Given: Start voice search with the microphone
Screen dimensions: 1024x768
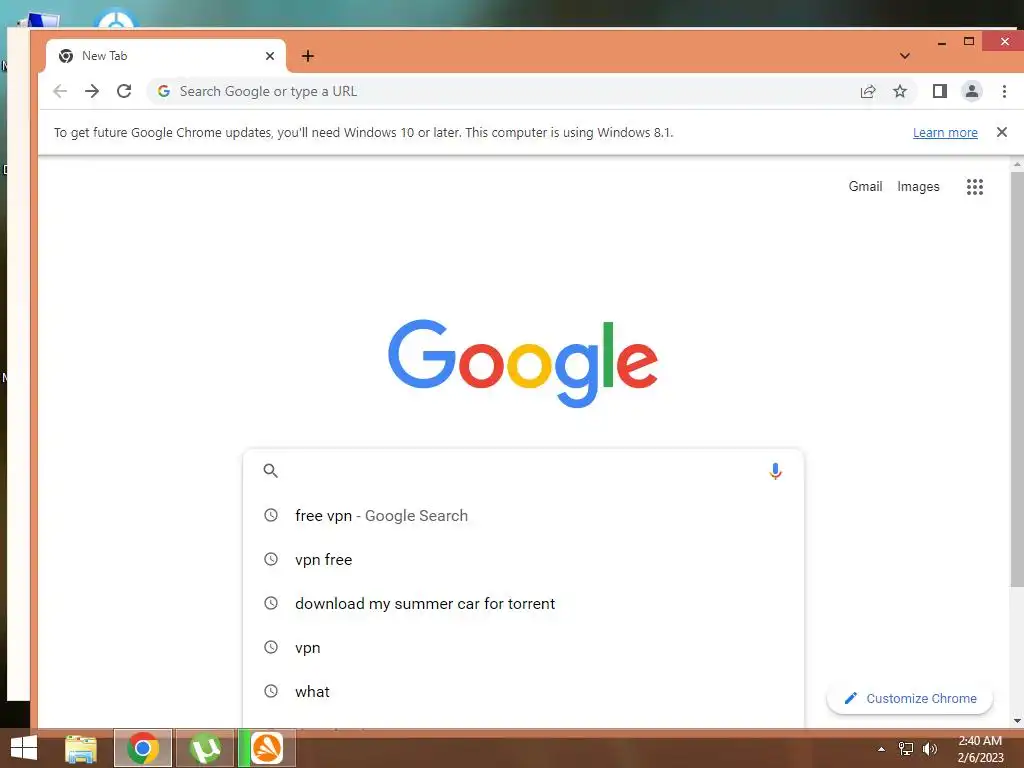Looking at the screenshot, I should [x=775, y=471].
